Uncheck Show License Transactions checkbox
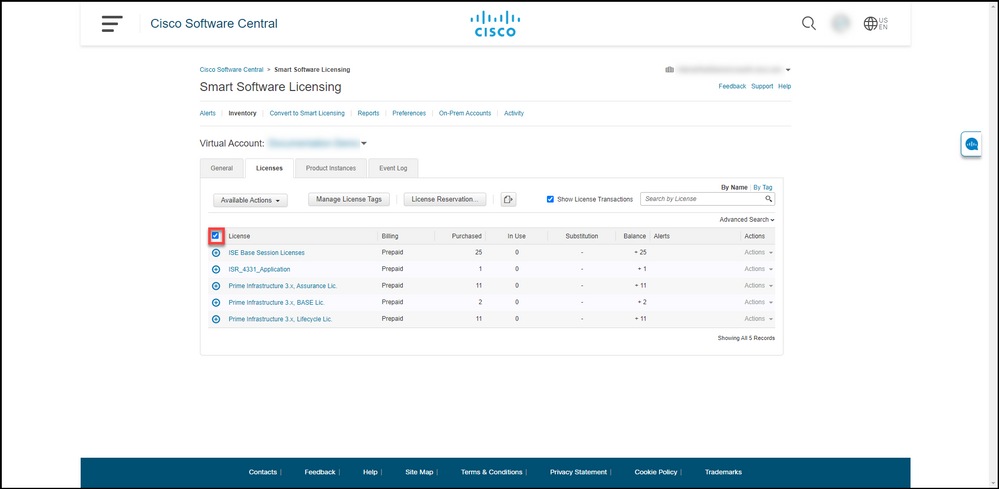Image resolution: width=999 pixels, height=489 pixels. click(x=550, y=199)
